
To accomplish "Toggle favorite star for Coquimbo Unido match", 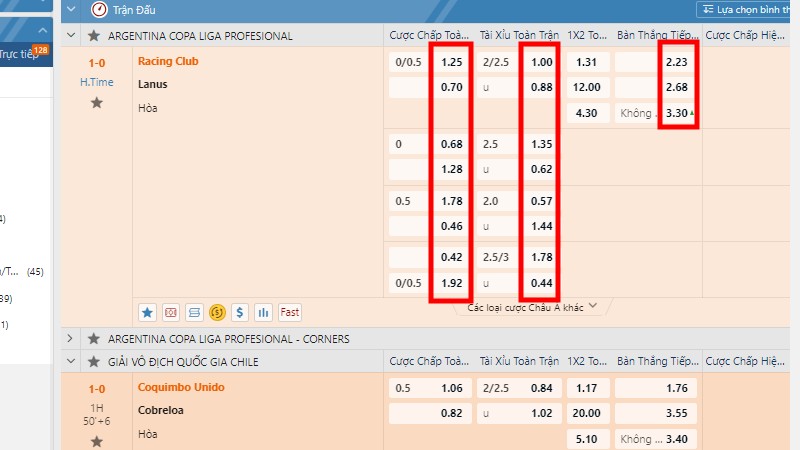I will click(97, 441).
